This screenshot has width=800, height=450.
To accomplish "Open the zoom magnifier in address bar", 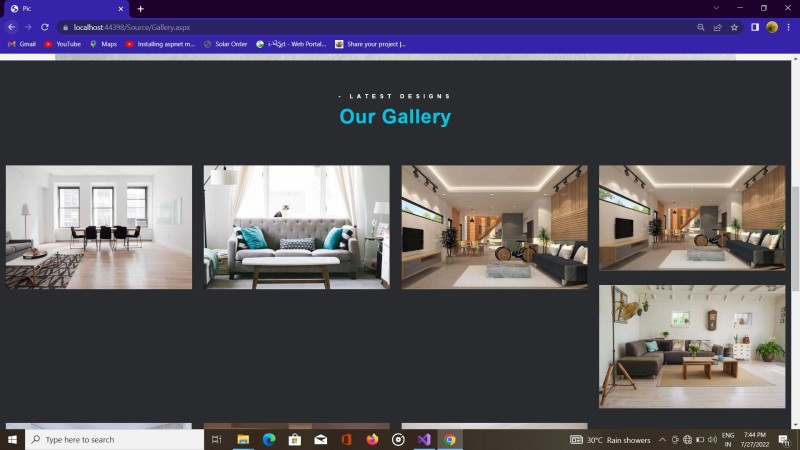I will click(701, 28).
